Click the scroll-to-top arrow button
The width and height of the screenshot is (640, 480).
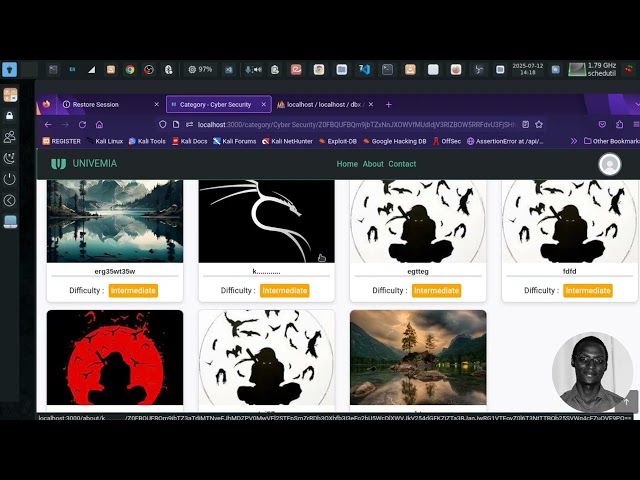click(x=627, y=402)
